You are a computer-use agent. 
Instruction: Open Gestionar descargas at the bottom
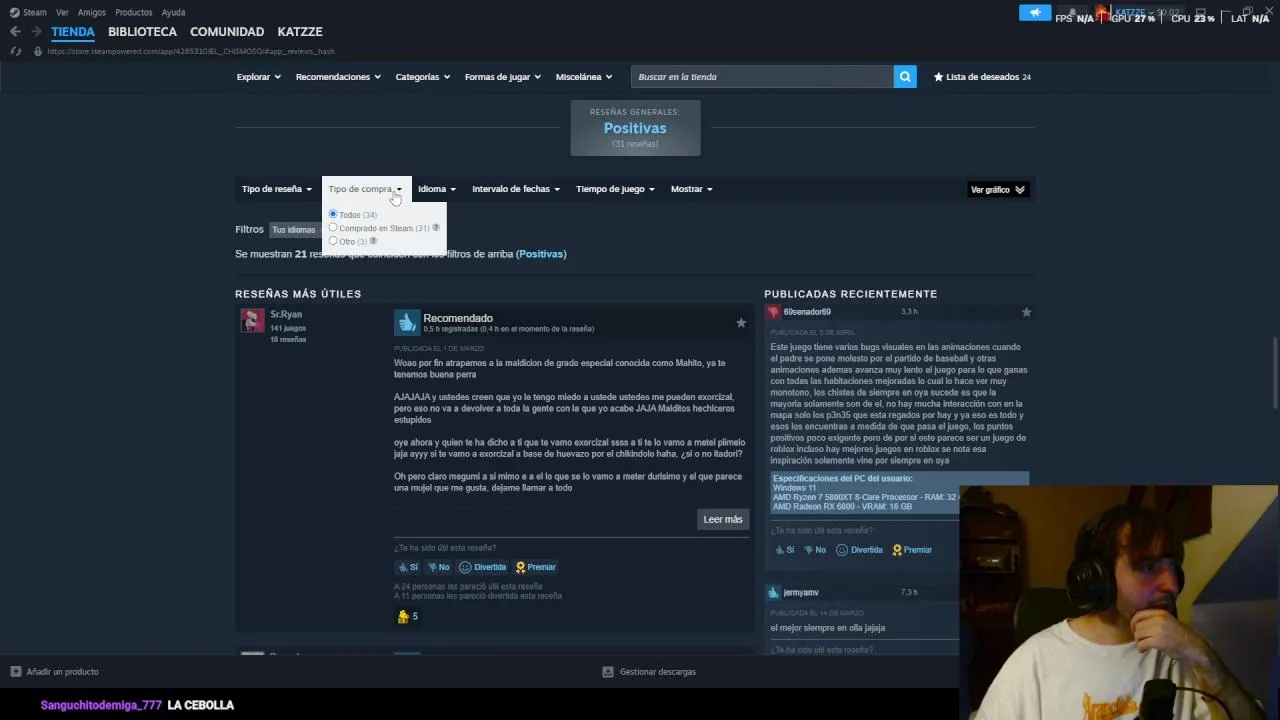tap(649, 672)
